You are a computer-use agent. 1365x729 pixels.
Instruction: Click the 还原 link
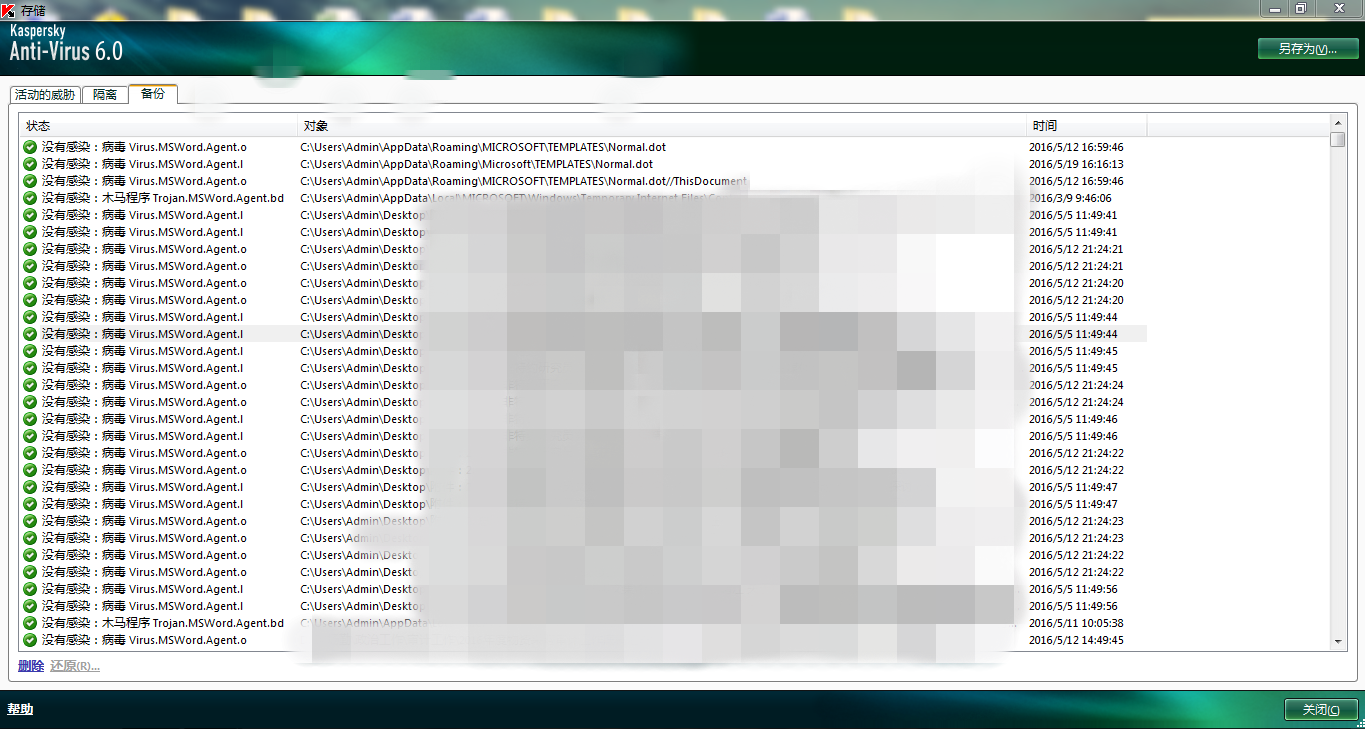tap(75, 666)
